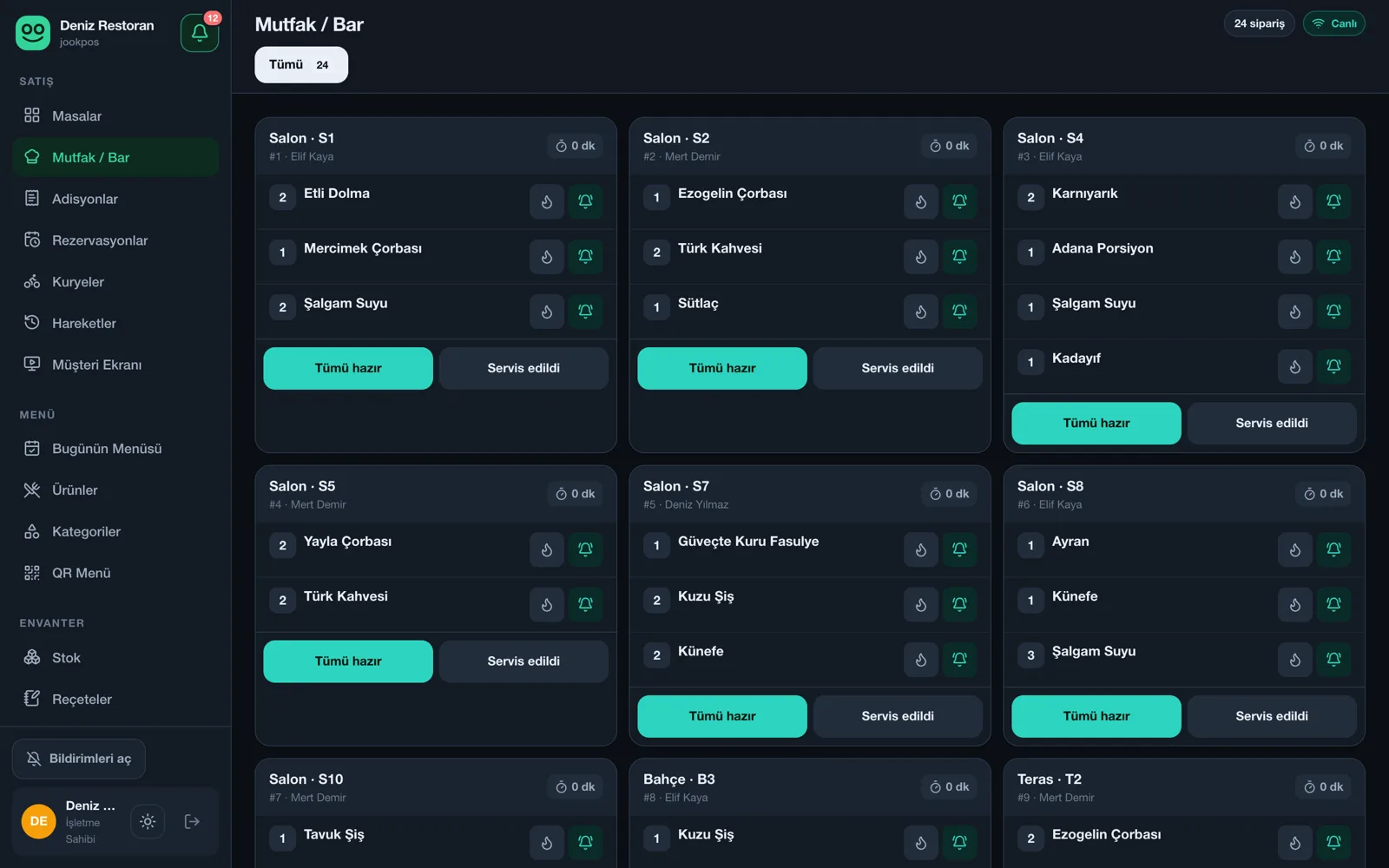Click the theme toggle sun icon

point(148,821)
